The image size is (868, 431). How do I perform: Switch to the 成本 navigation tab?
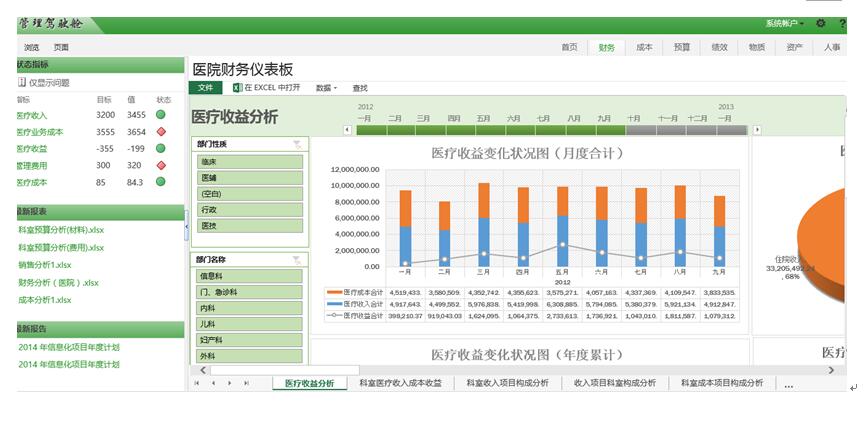pyautogui.click(x=643, y=47)
